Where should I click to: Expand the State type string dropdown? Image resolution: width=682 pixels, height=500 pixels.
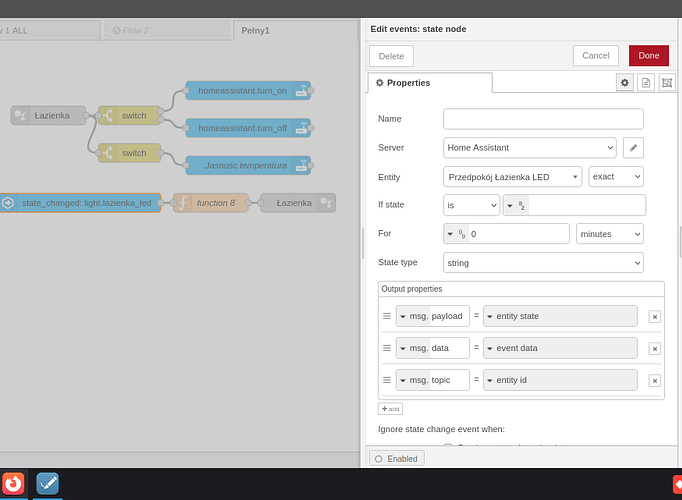[x=543, y=263]
